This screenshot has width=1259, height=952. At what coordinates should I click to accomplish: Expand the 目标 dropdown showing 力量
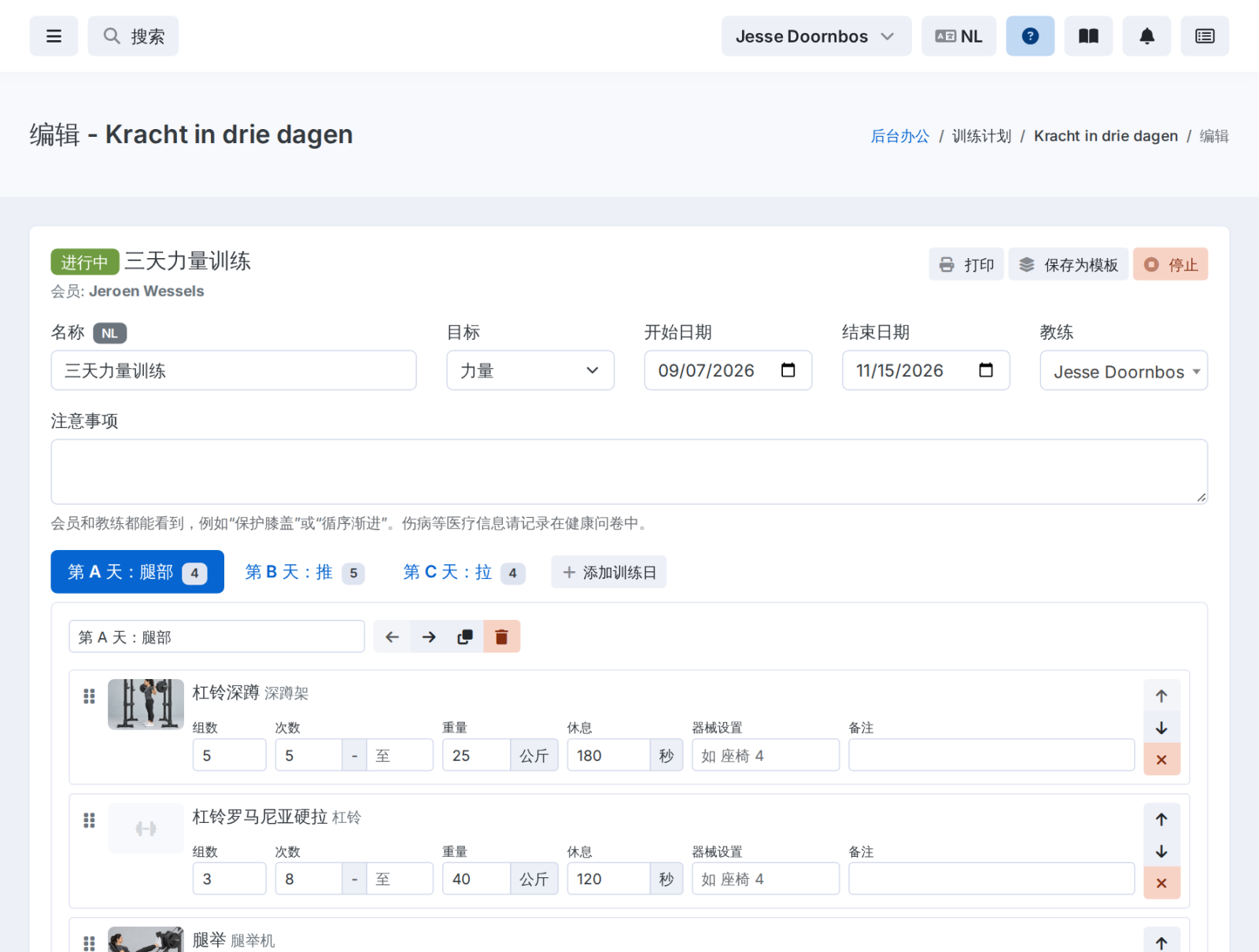[x=530, y=371]
